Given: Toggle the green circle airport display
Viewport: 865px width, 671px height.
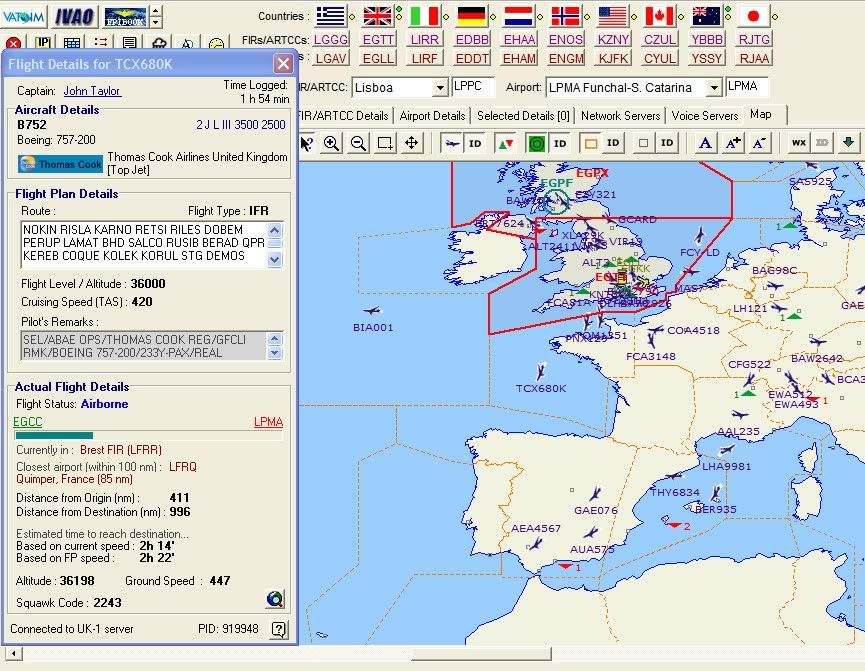Looking at the screenshot, I should 536,143.
